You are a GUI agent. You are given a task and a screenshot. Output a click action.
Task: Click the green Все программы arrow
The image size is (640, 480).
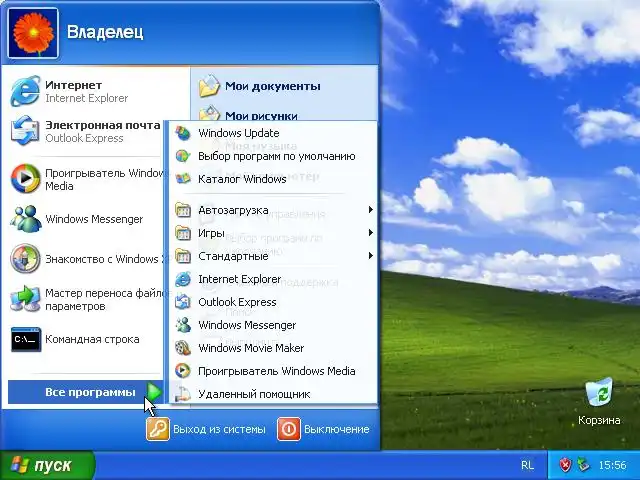coord(154,392)
